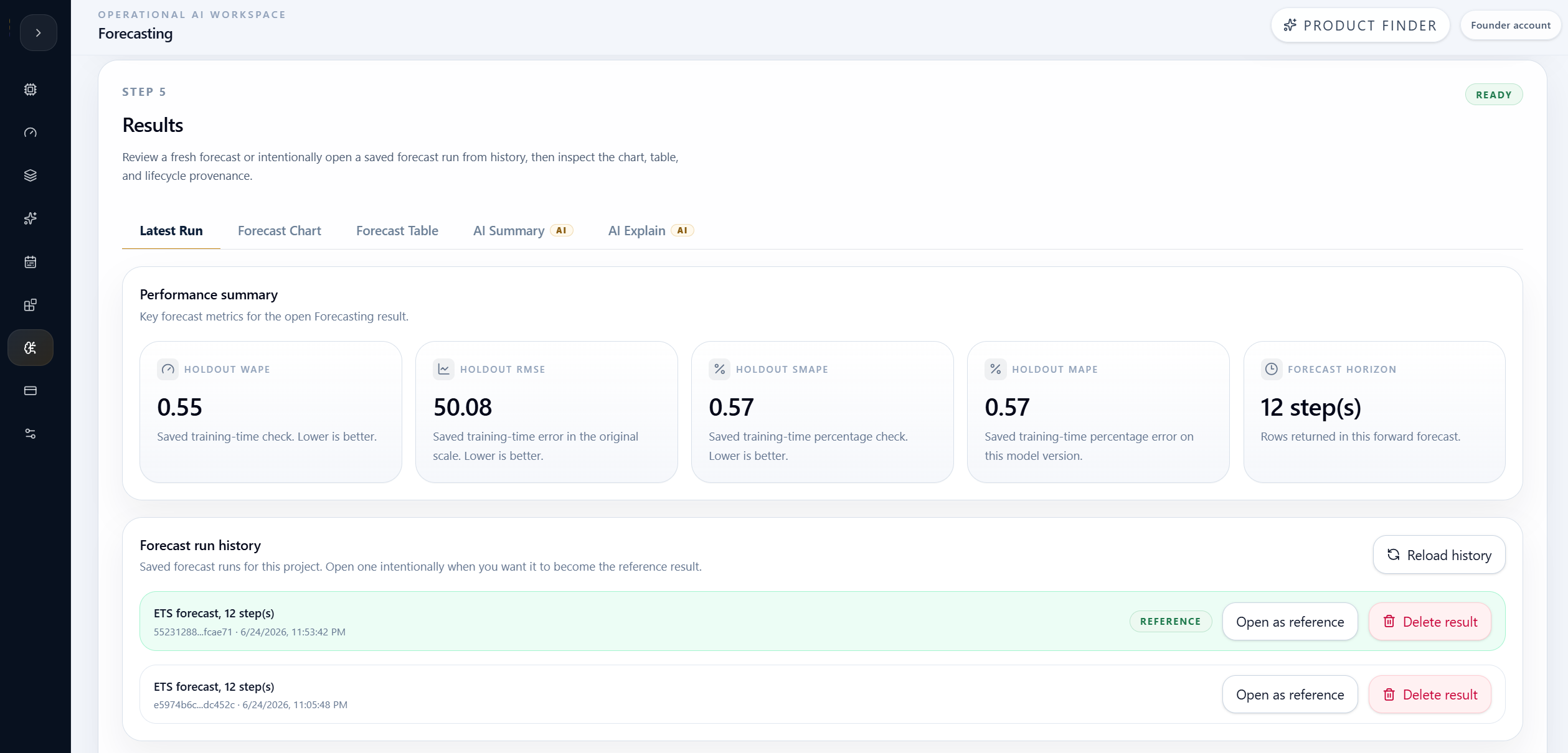1568x753 pixels.
Task: Click the AI badge beside AI Explain
Action: pos(682,231)
